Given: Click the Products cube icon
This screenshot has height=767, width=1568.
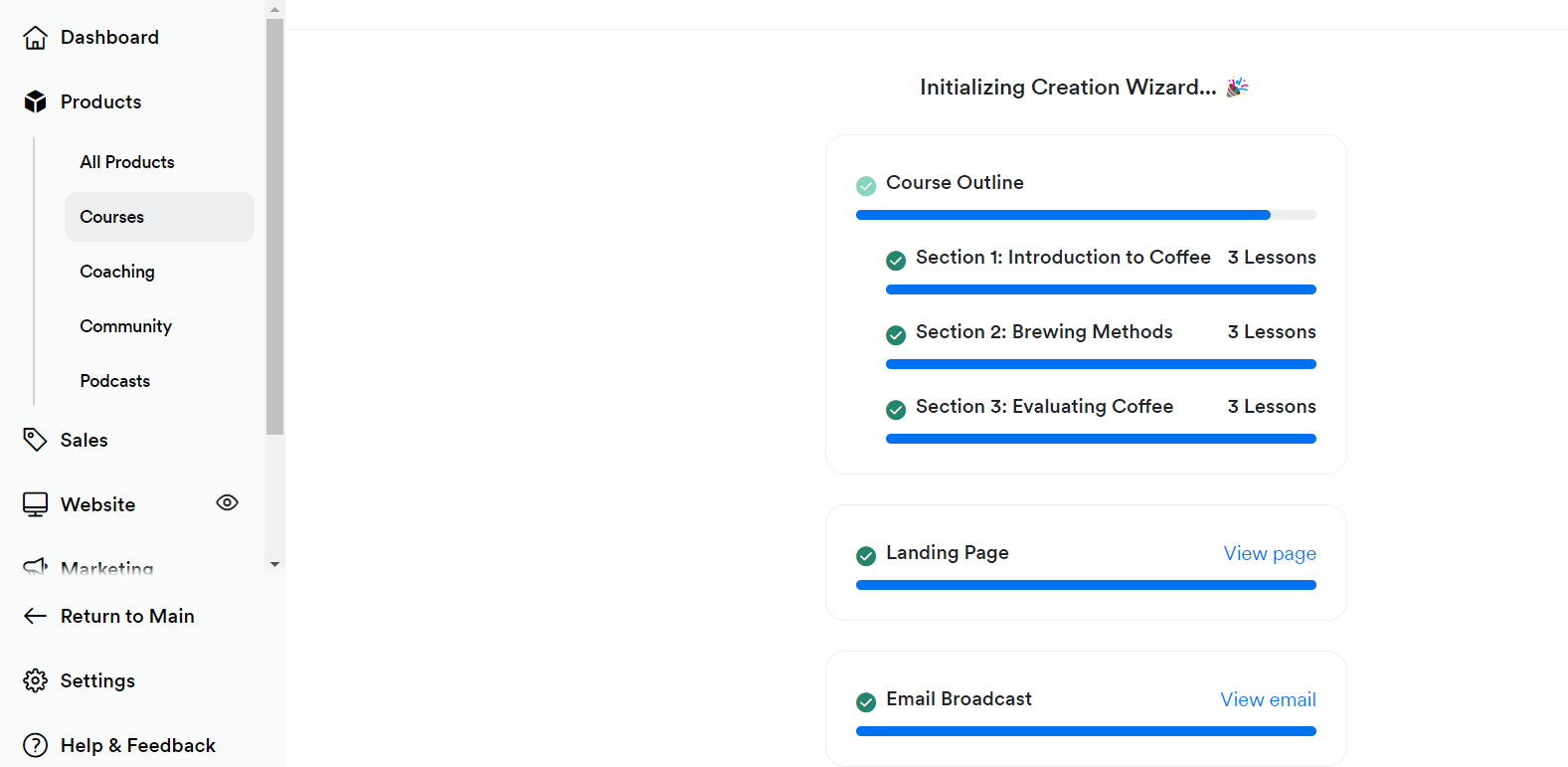Looking at the screenshot, I should coord(35,101).
